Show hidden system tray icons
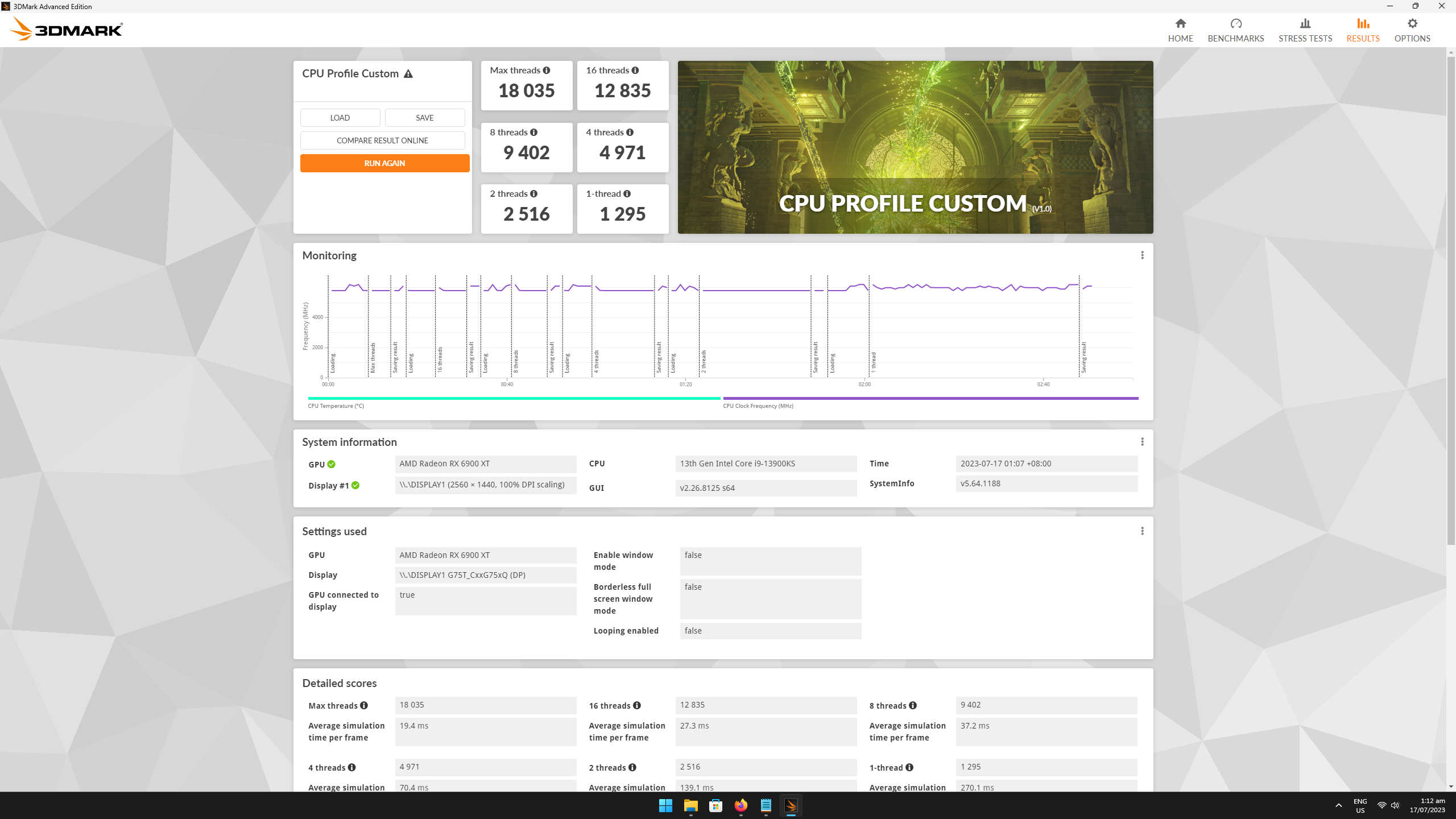 1339,806
